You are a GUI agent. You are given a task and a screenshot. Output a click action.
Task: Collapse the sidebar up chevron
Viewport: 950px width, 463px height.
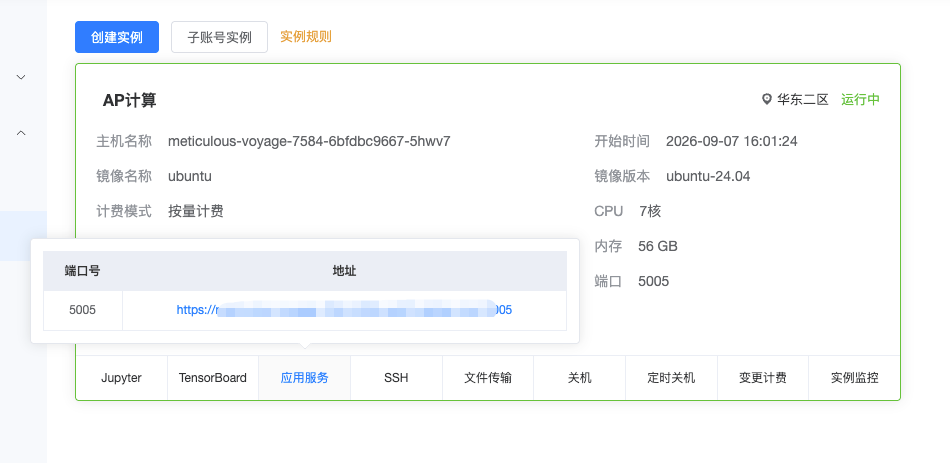click(x=21, y=133)
